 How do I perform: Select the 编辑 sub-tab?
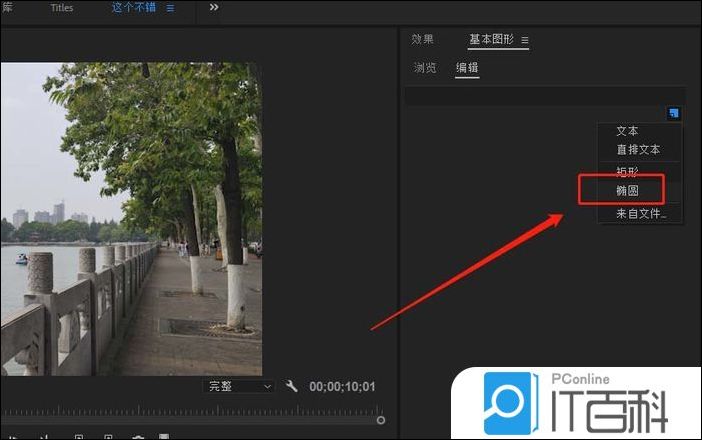467,68
